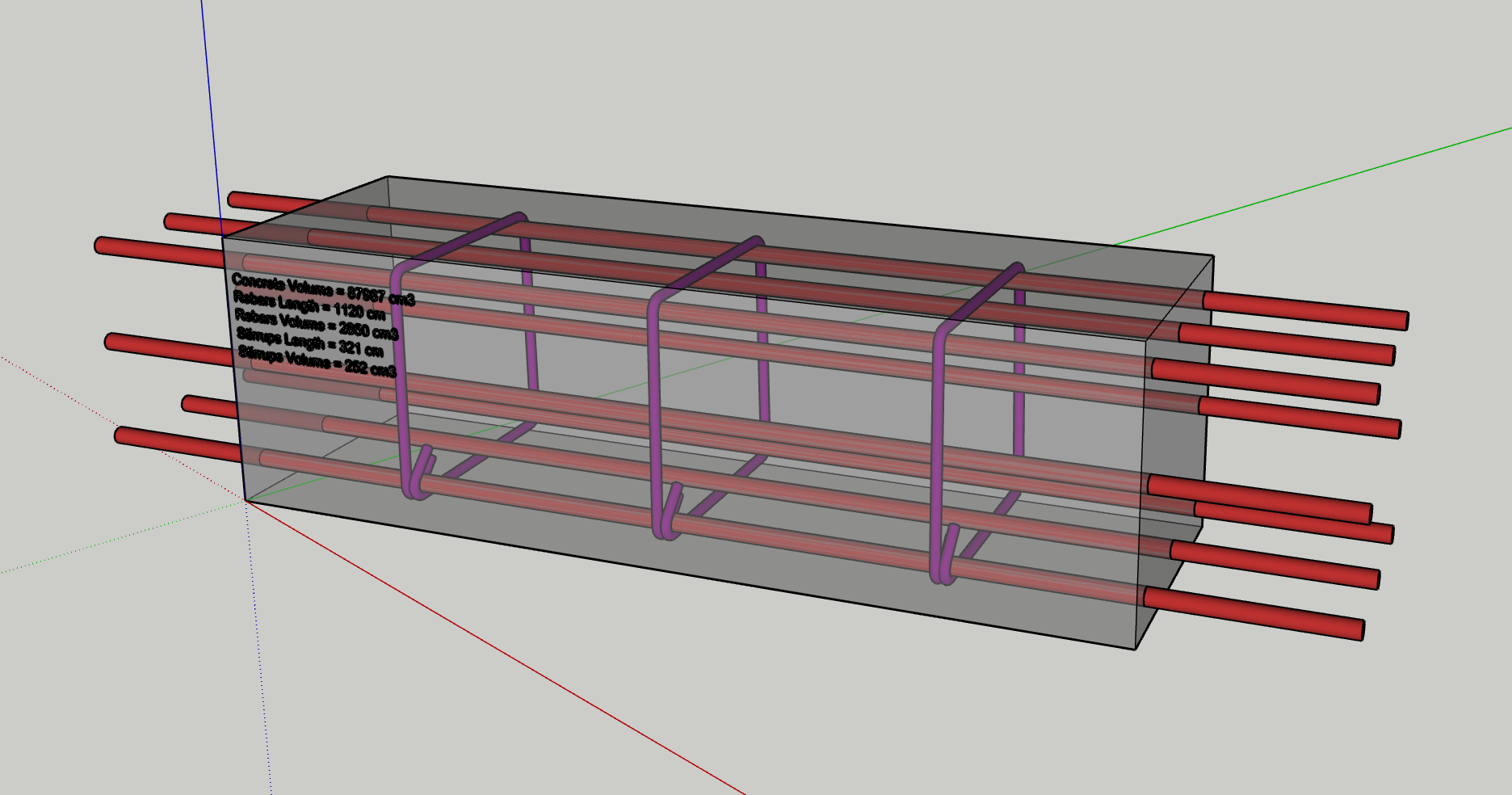Click the "Stirrups Length = 321 cm" text

click(x=309, y=343)
